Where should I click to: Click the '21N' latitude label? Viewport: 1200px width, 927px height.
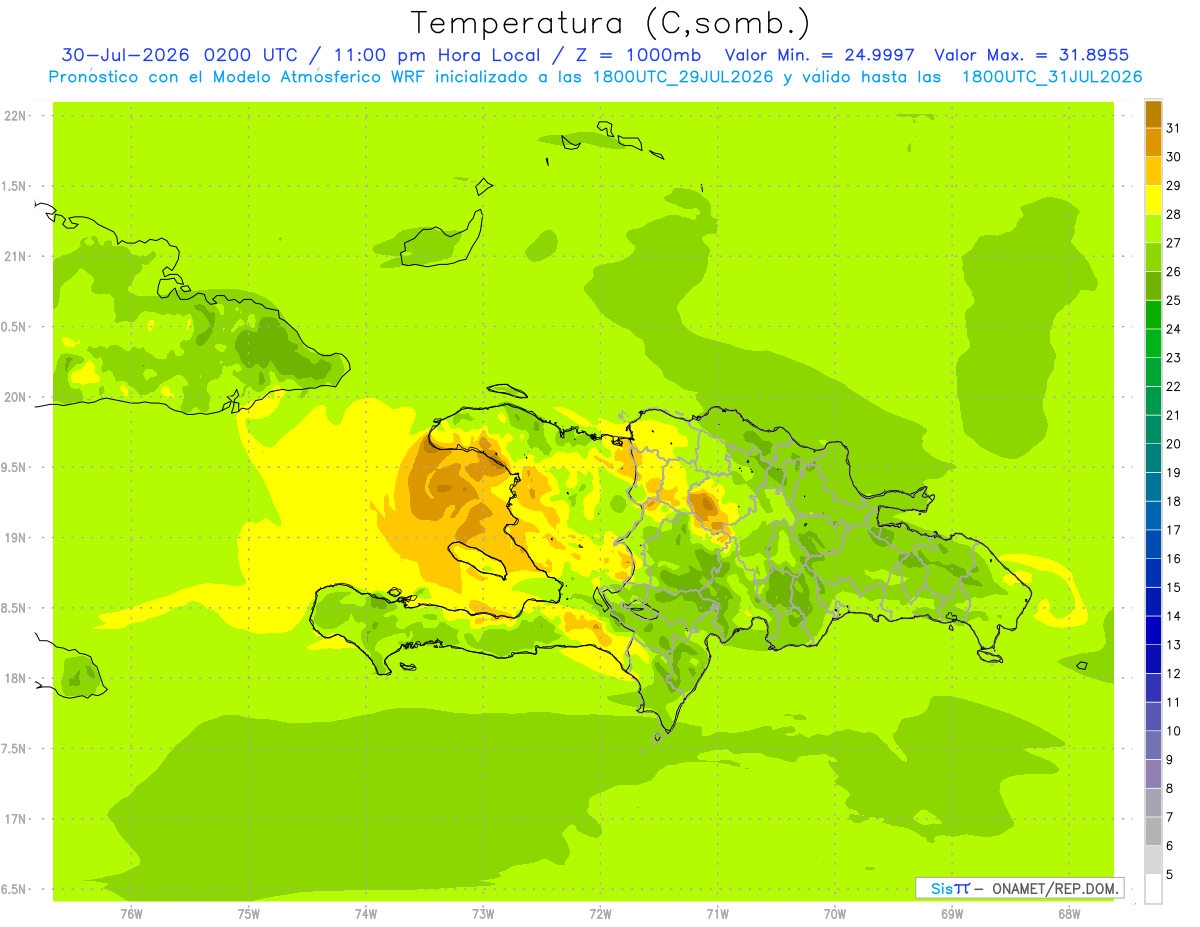(16, 256)
